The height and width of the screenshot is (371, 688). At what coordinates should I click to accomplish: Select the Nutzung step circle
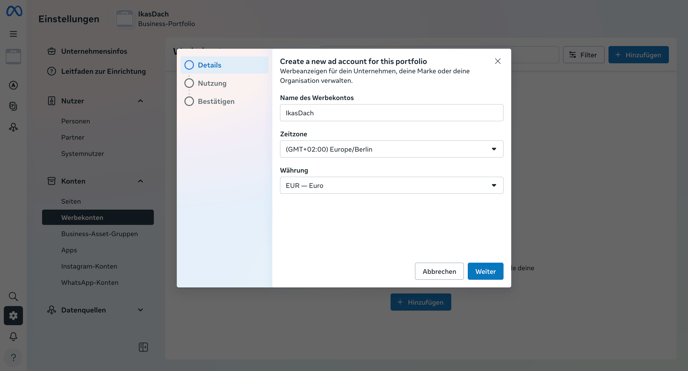(189, 83)
